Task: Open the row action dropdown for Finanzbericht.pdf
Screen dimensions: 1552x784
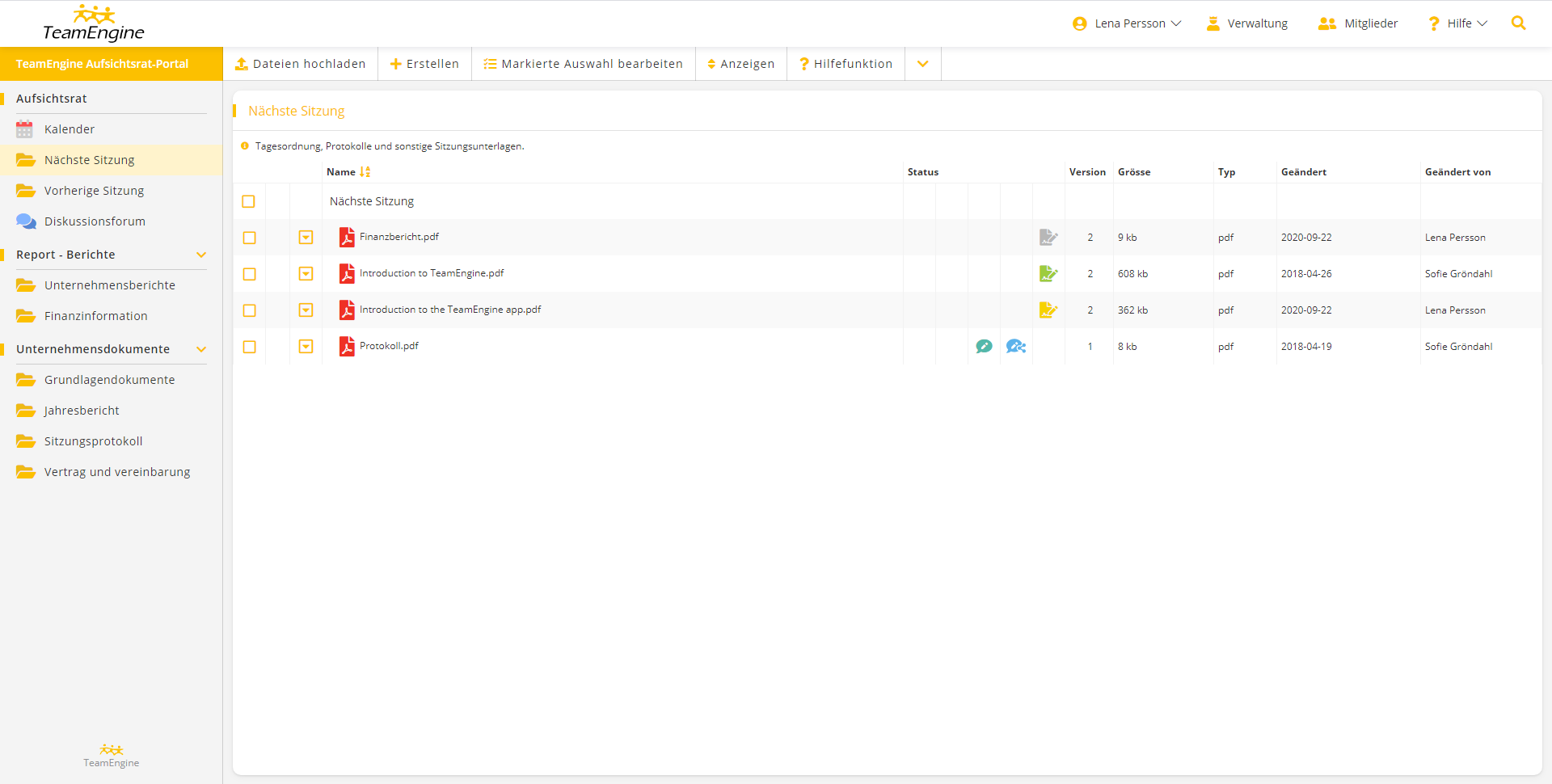Action: tap(306, 238)
